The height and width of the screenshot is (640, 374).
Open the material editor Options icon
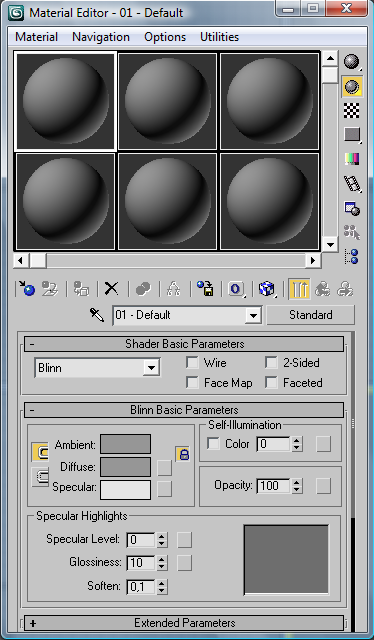[x=352, y=208]
